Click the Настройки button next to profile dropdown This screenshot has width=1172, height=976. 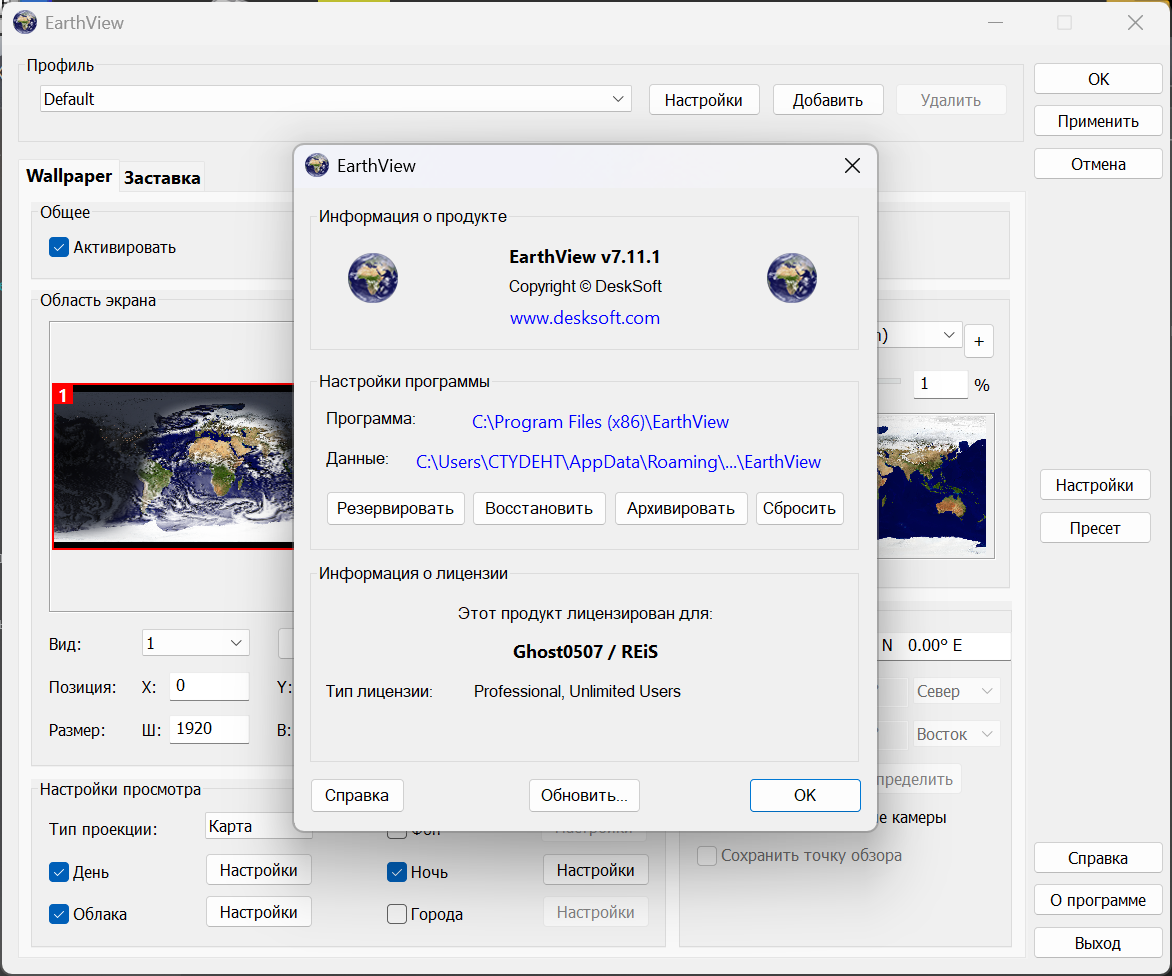click(x=703, y=100)
